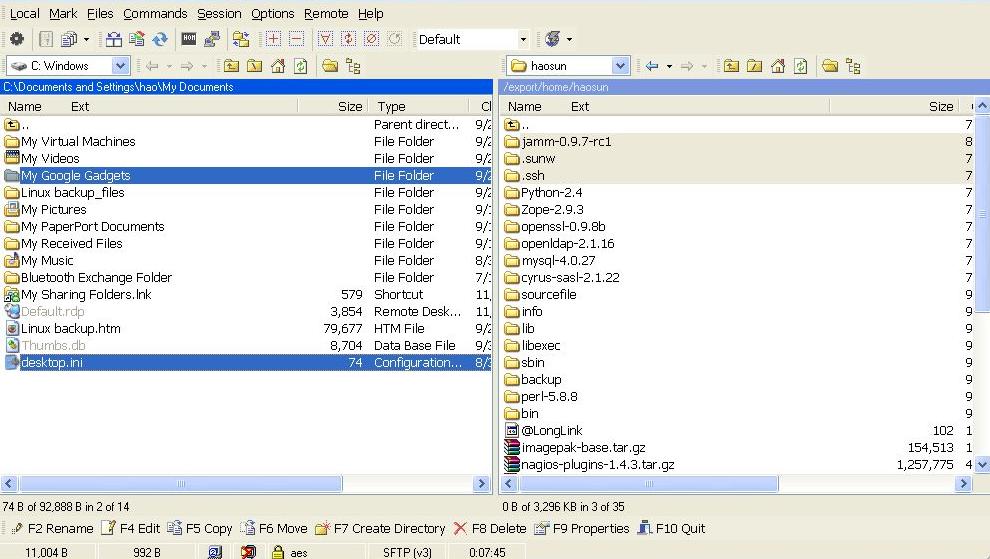Open the terminal console icon
This screenshot has height=559, width=990.
click(x=189, y=39)
